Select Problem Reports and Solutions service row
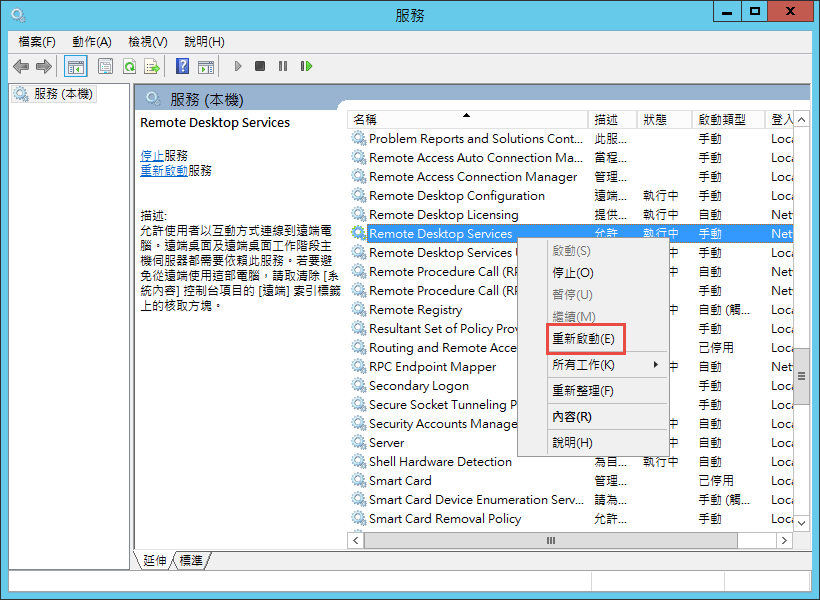This screenshot has height=600, width=820. (x=571, y=139)
